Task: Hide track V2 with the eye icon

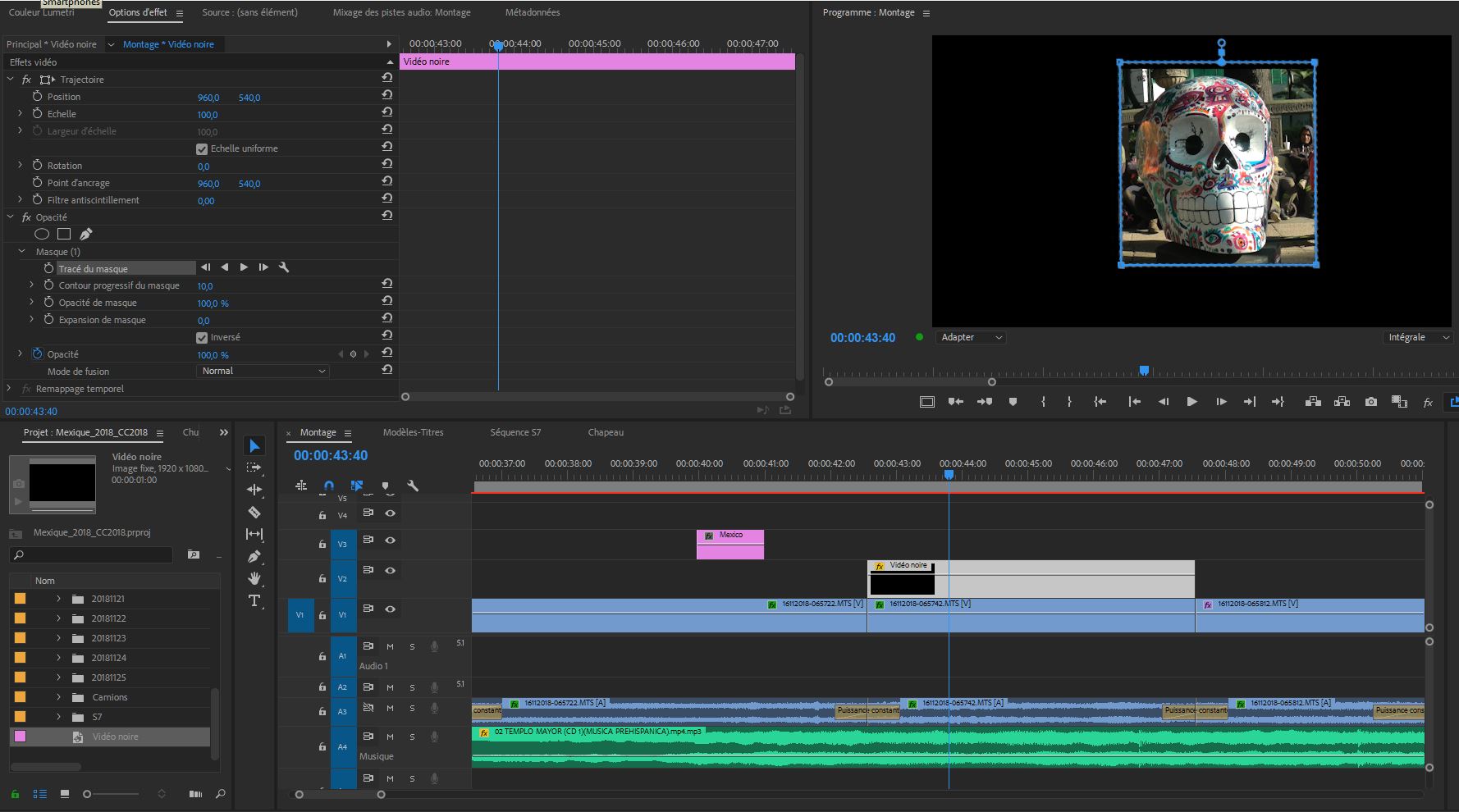Action: pos(391,570)
